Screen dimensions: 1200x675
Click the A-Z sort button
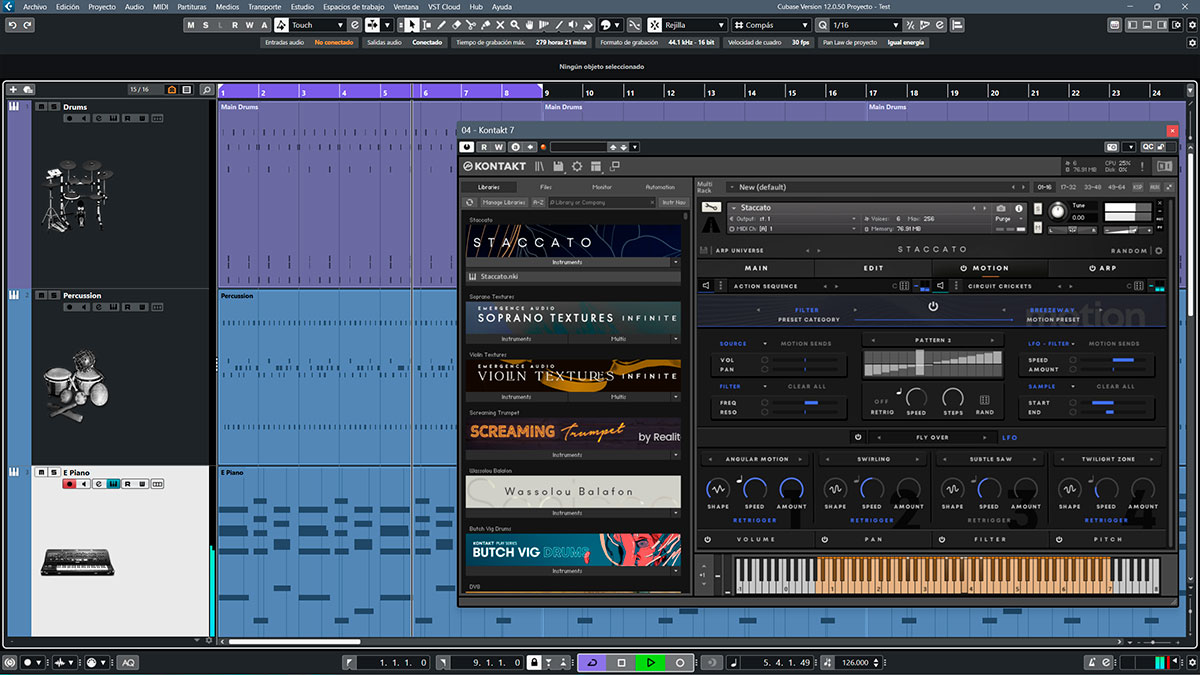click(538, 202)
